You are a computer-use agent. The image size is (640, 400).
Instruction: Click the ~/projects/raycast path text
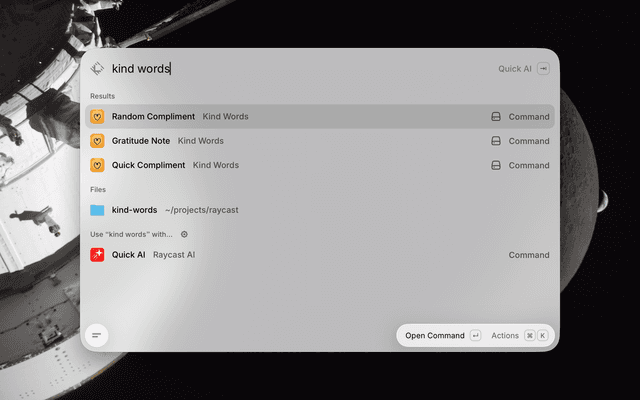click(202, 210)
